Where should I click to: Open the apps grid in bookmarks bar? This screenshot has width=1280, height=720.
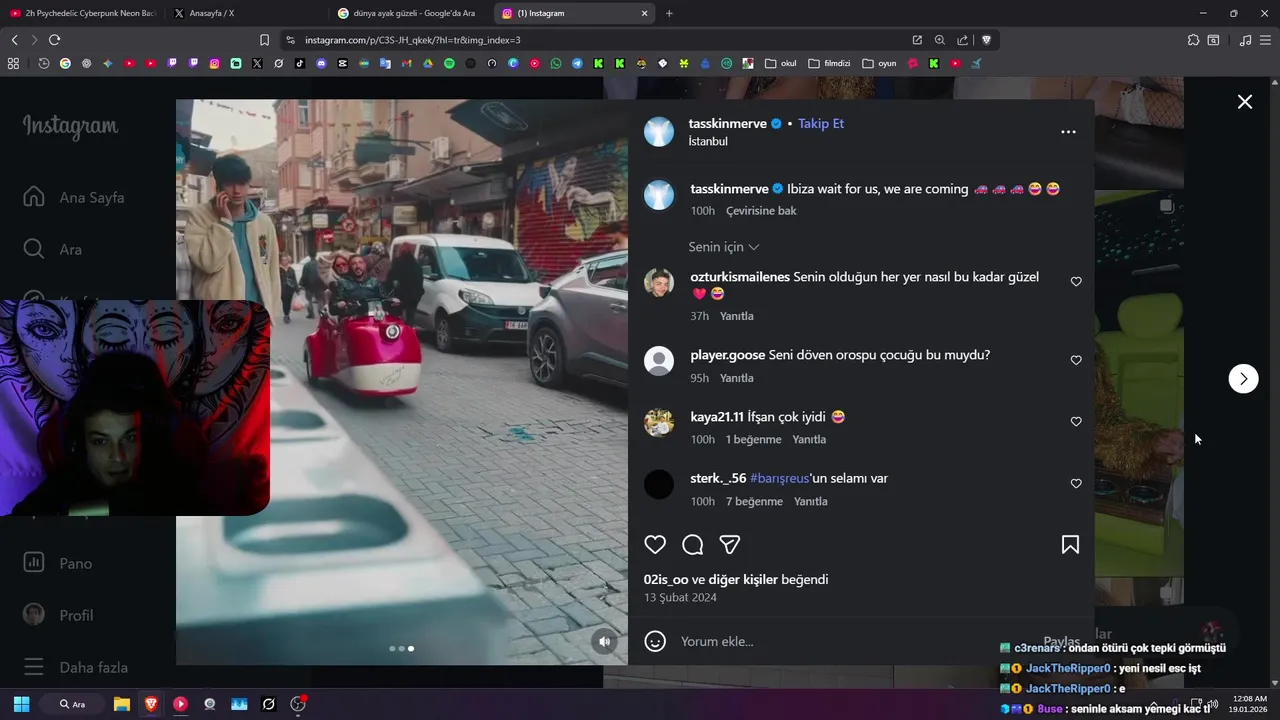pyautogui.click(x=13, y=63)
